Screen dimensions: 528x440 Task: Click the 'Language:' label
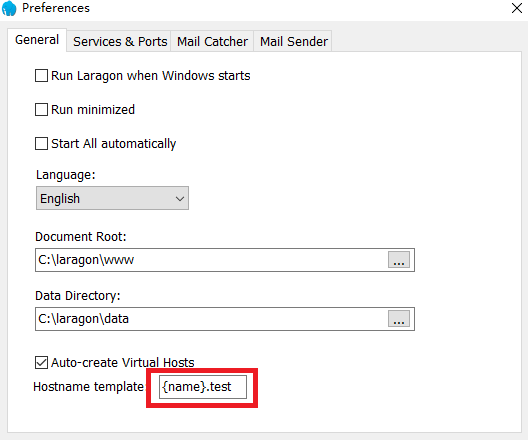pyautogui.click(x=66, y=175)
